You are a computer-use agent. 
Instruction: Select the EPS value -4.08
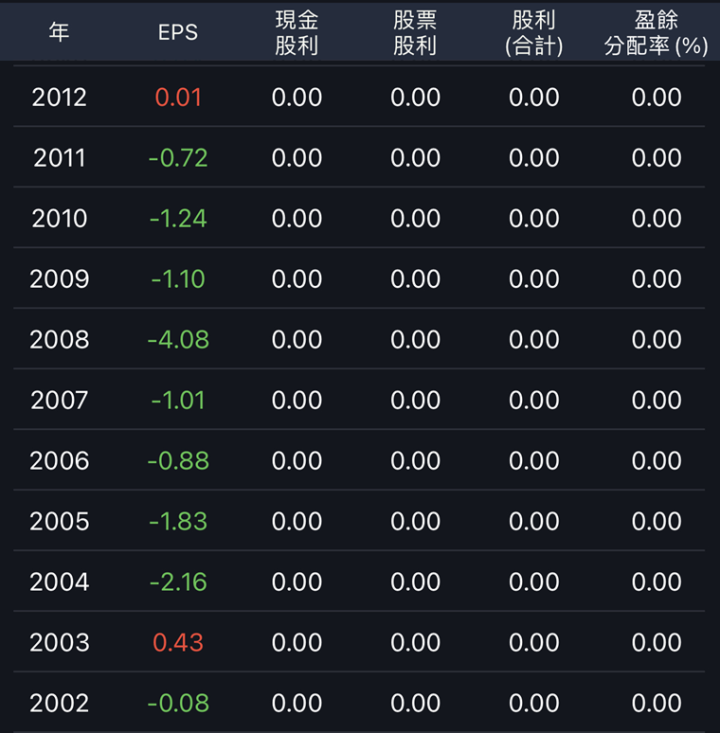[178, 339]
